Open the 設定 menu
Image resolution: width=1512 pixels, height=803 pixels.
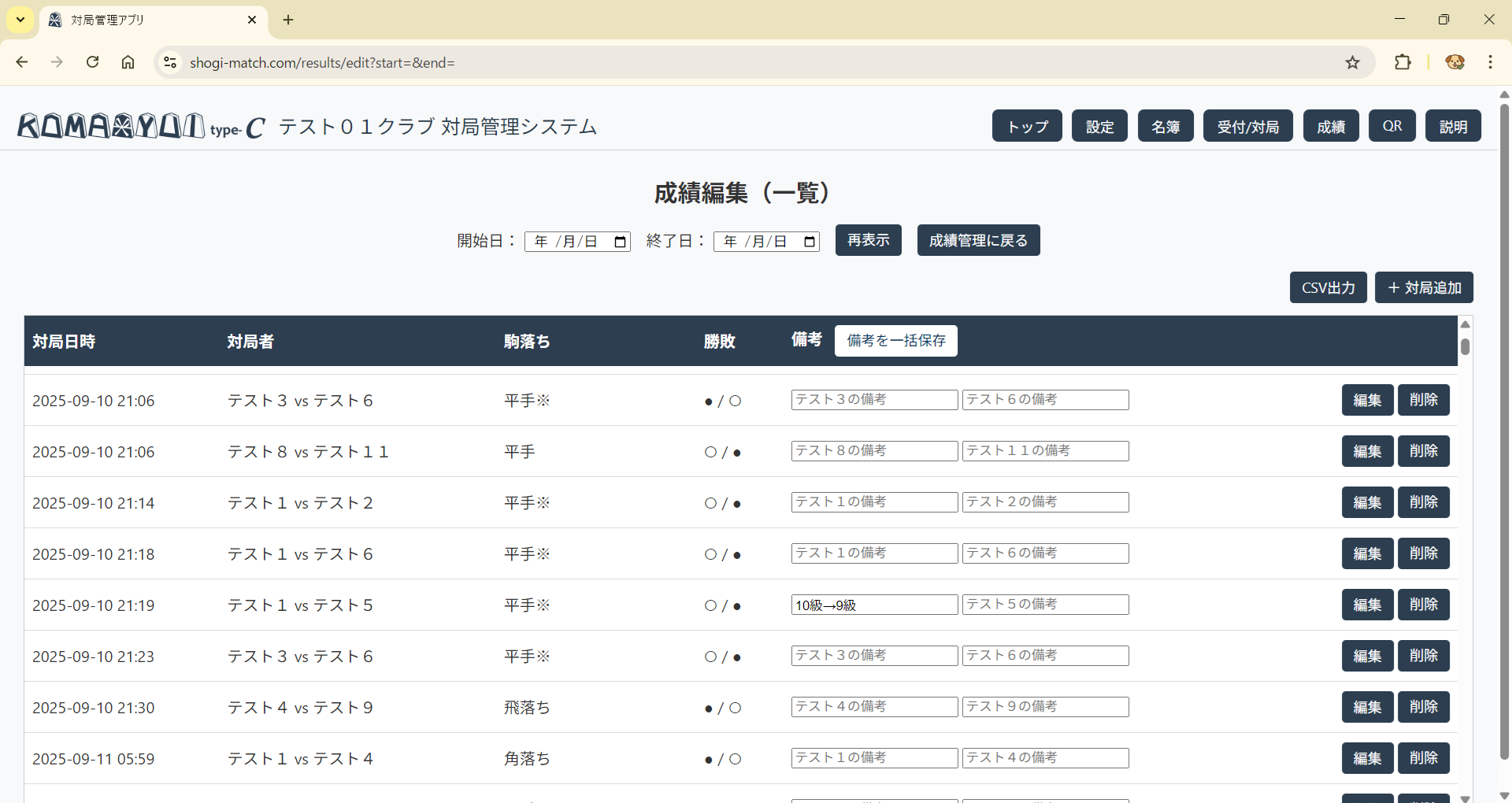click(x=1099, y=126)
